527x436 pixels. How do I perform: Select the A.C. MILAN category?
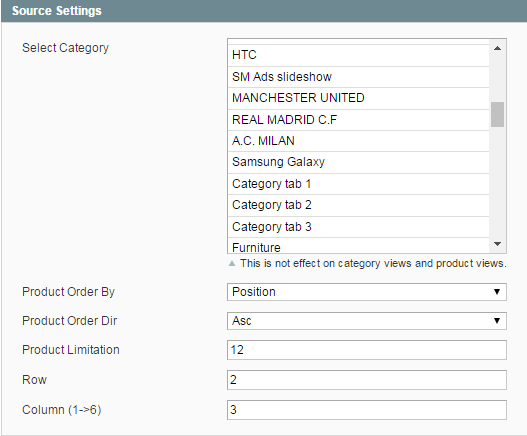(358, 141)
